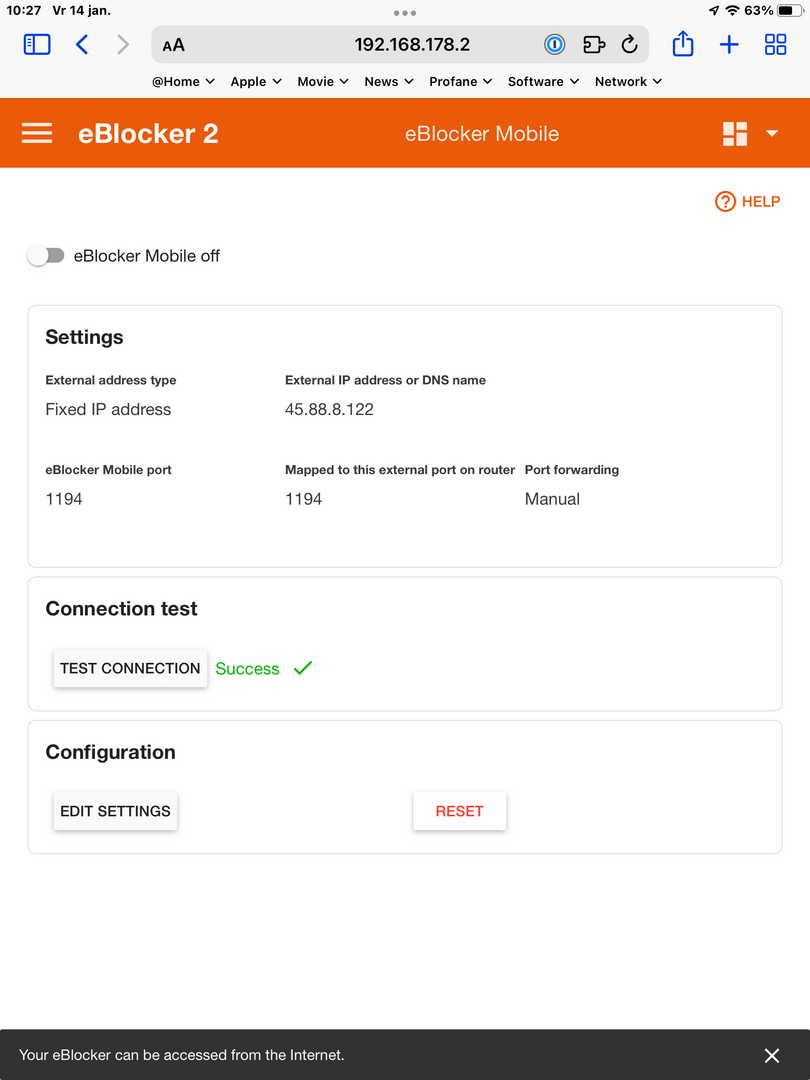Open the eBlocker dashboard tiles icon

pos(735,134)
